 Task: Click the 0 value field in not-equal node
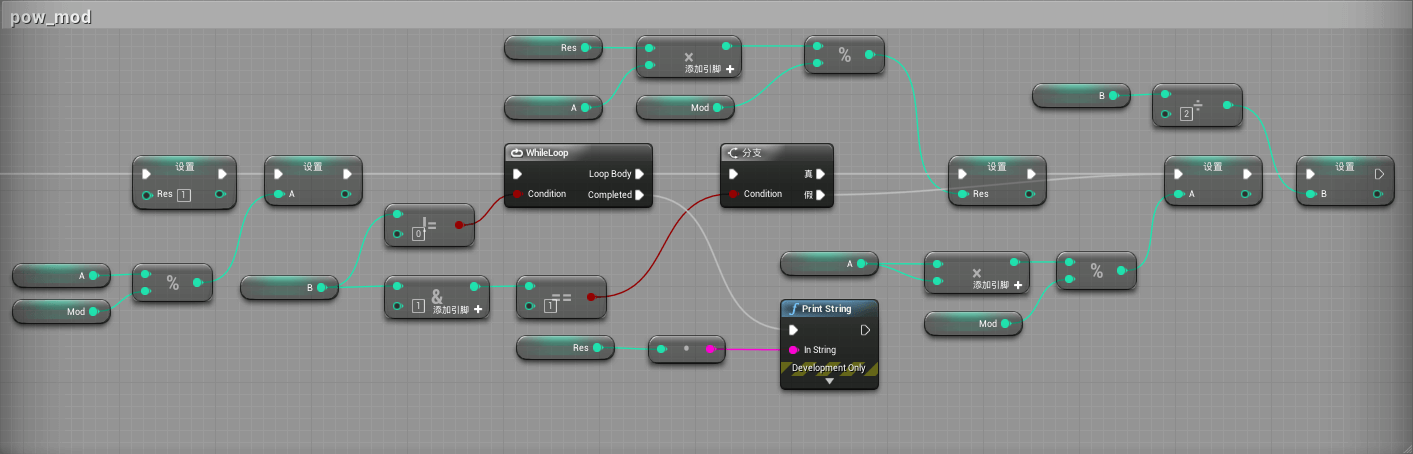click(420, 234)
